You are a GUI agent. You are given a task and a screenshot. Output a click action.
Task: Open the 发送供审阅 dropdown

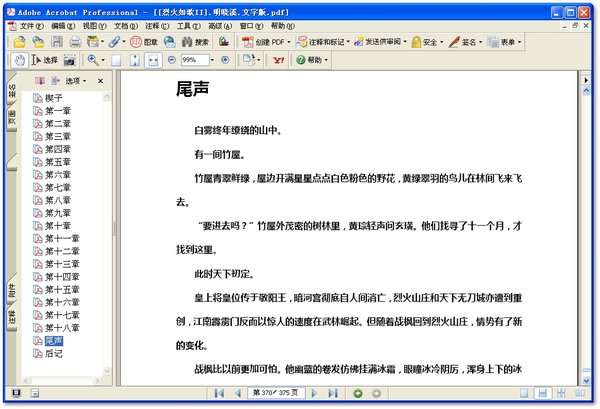coord(380,42)
